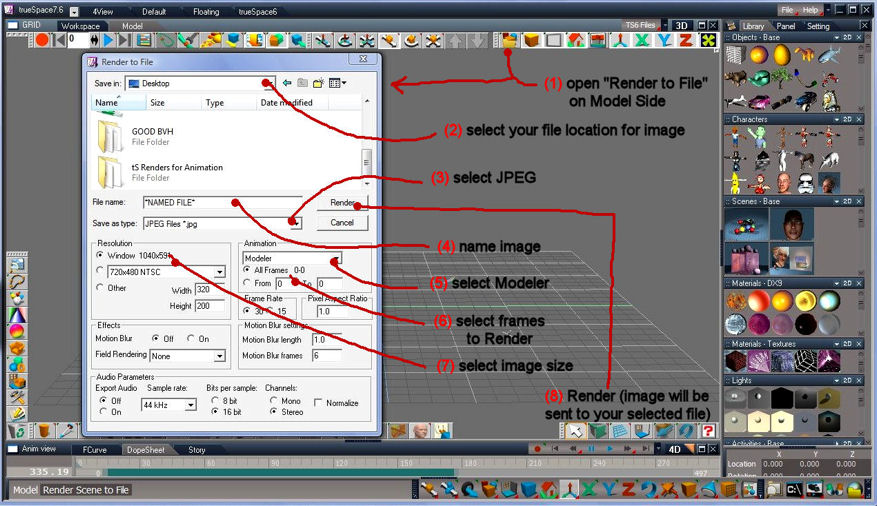Toggle the blue Y axis icon in top toolbar

[x=664, y=40]
